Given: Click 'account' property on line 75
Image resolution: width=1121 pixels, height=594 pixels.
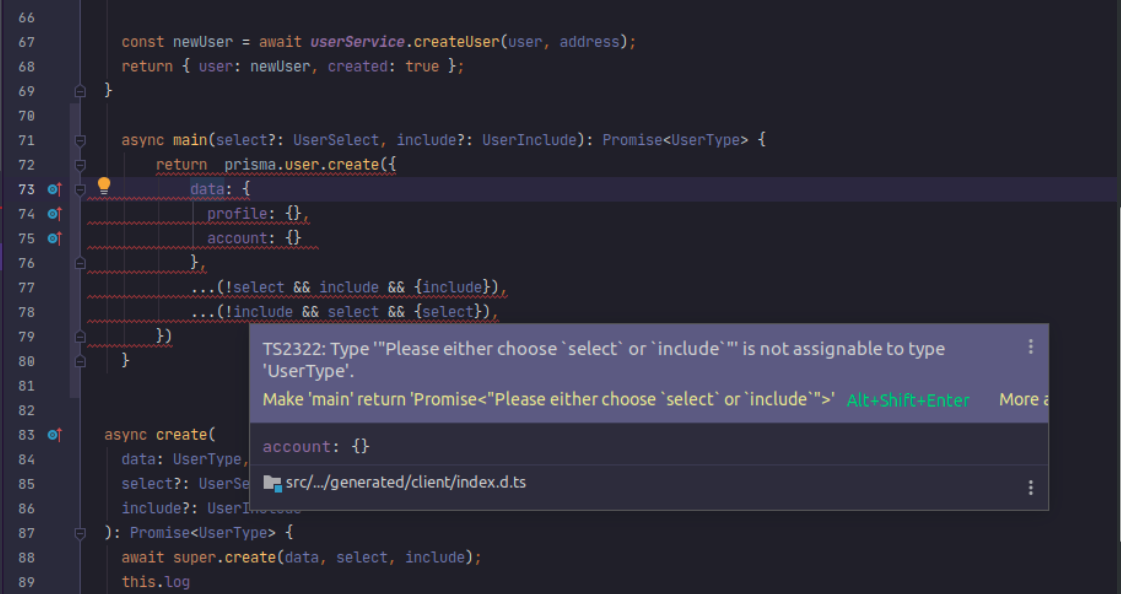Looking at the screenshot, I should (237, 238).
